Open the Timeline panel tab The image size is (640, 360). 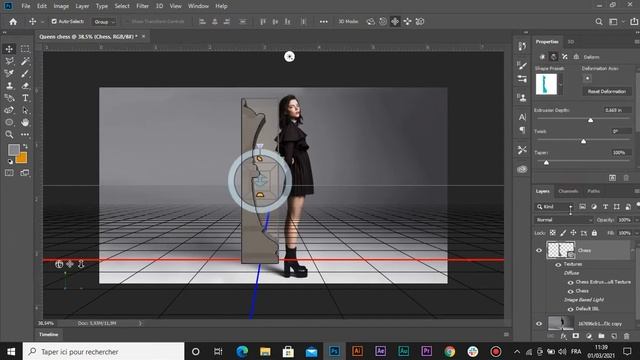[49, 334]
